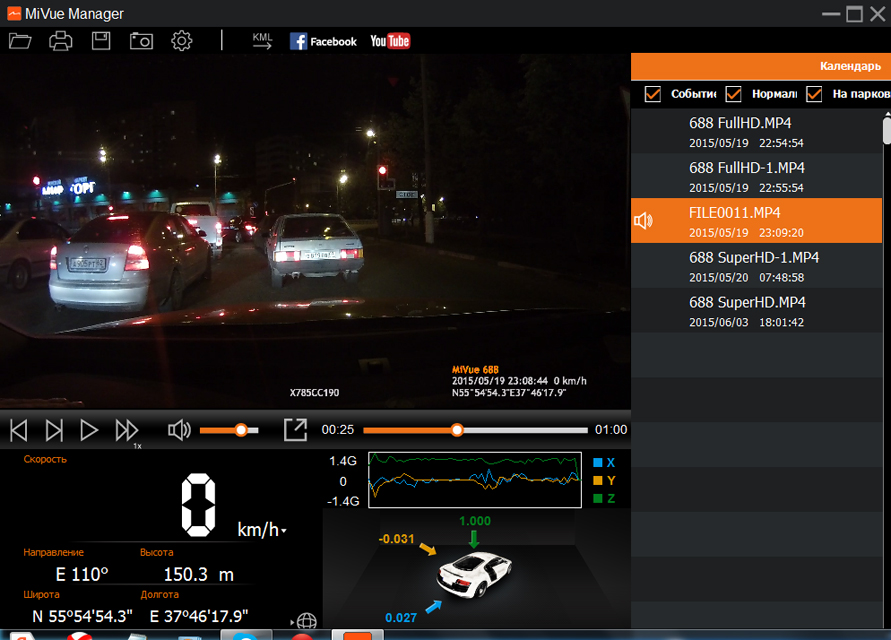This screenshot has width=891, height=640.
Task: Skip to the previous video file
Action: coord(19,430)
